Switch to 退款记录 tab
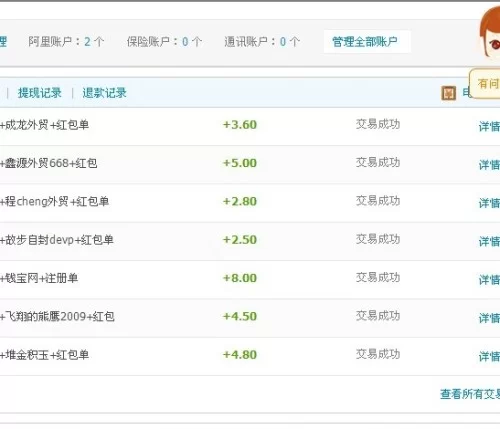Image resolution: width=500 pixels, height=429 pixels. 104,93
